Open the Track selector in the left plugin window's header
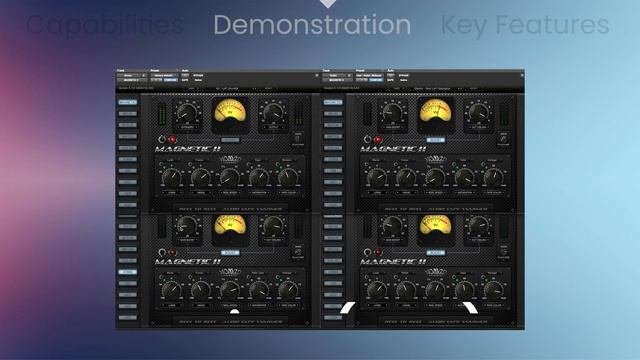The image size is (640, 360). (x=132, y=76)
